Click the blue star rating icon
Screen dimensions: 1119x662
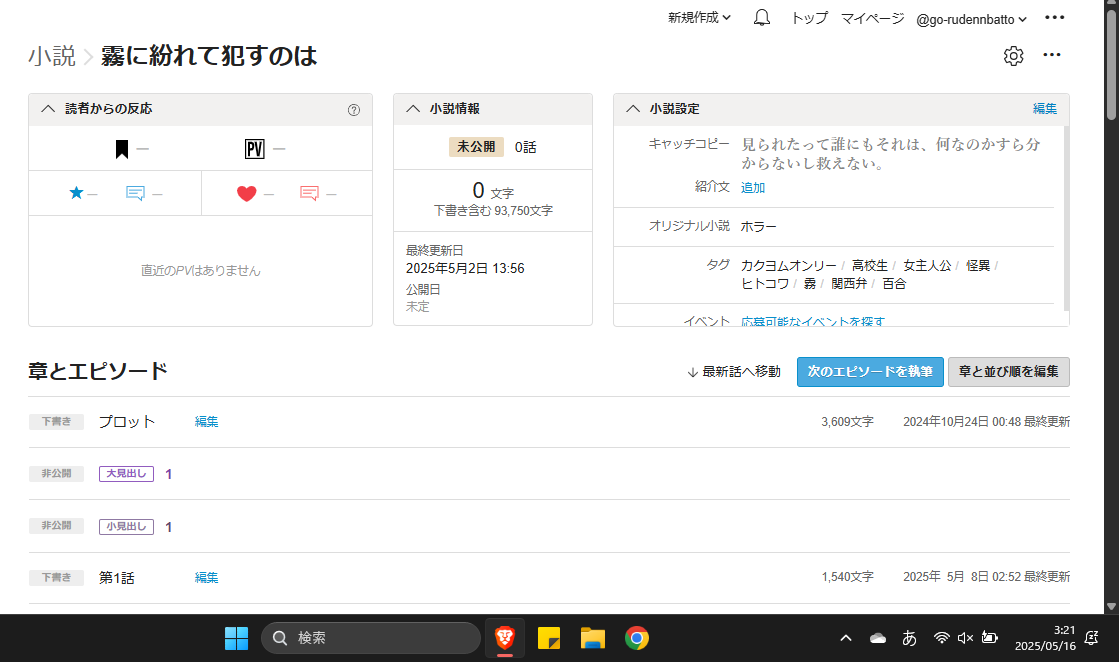click(77, 194)
